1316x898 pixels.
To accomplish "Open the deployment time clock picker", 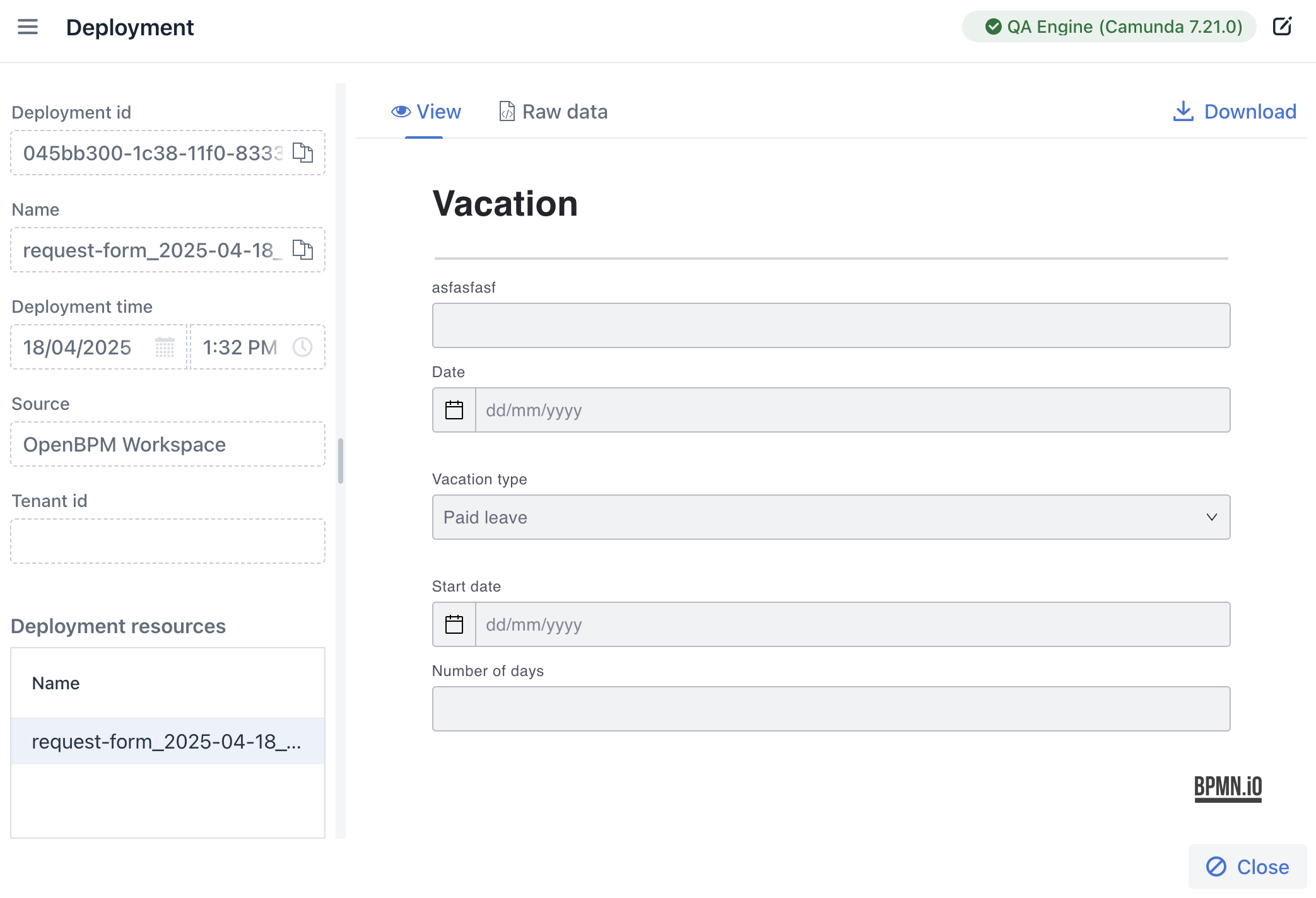I will pyautogui.click(x=303, y=347).
